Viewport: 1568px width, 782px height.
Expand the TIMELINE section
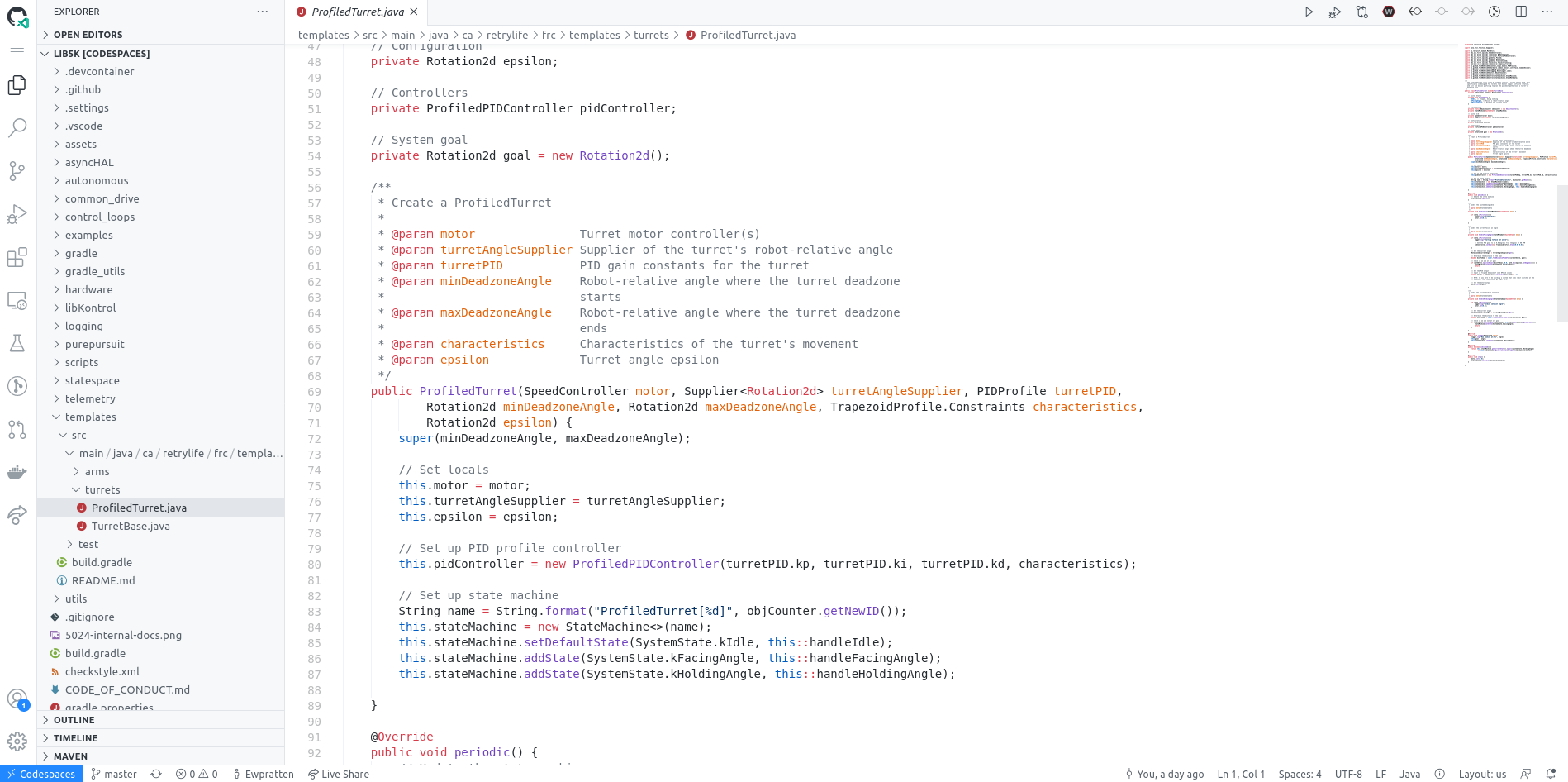click(x=75, y=738)
